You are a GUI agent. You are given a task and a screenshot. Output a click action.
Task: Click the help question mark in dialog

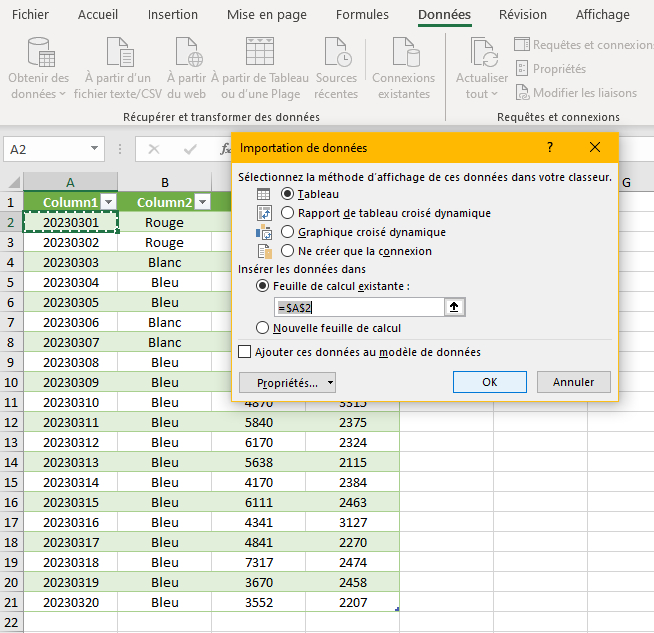click(x=550, y=148)
